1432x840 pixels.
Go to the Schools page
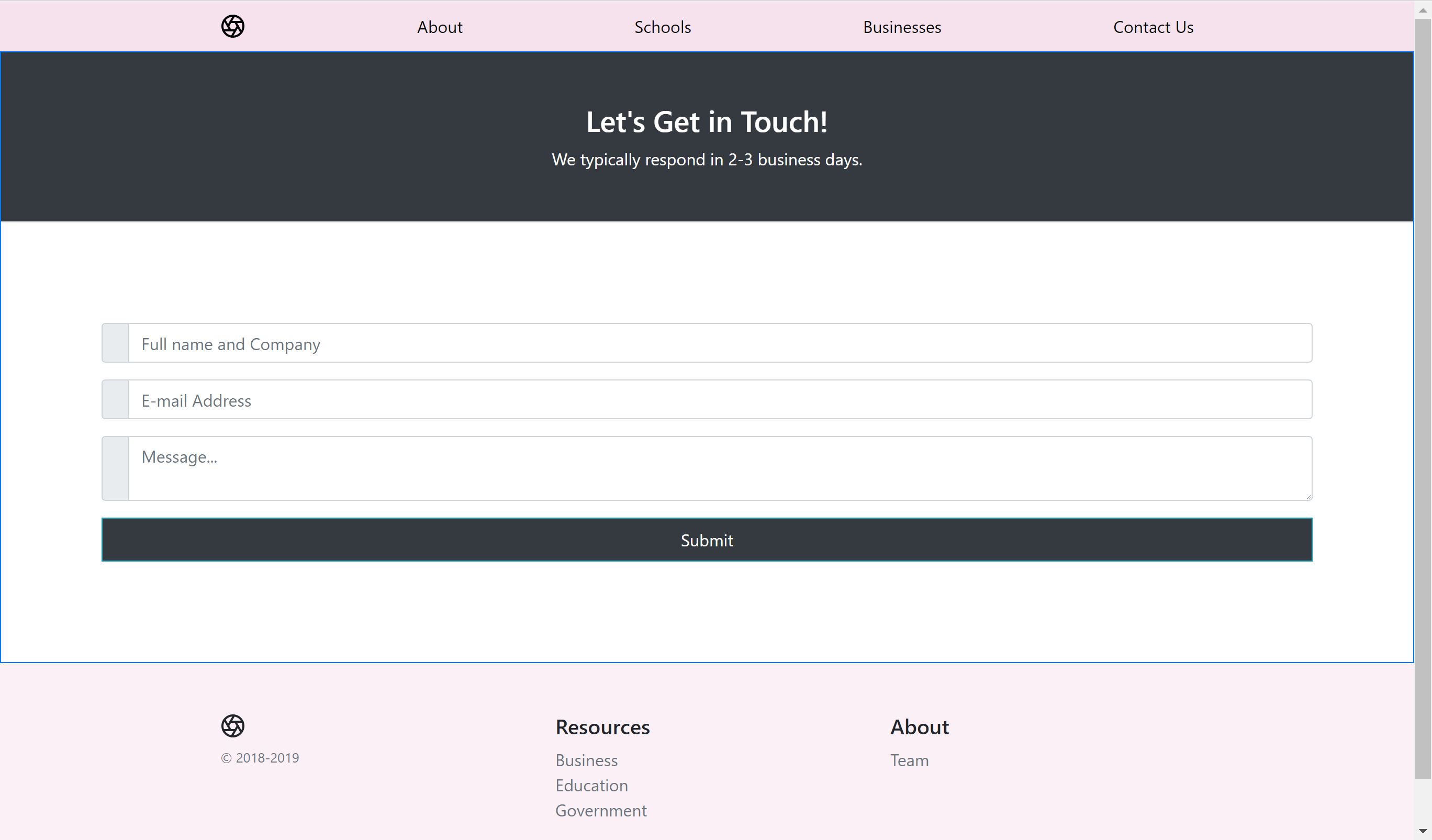[x=662, y=27]
